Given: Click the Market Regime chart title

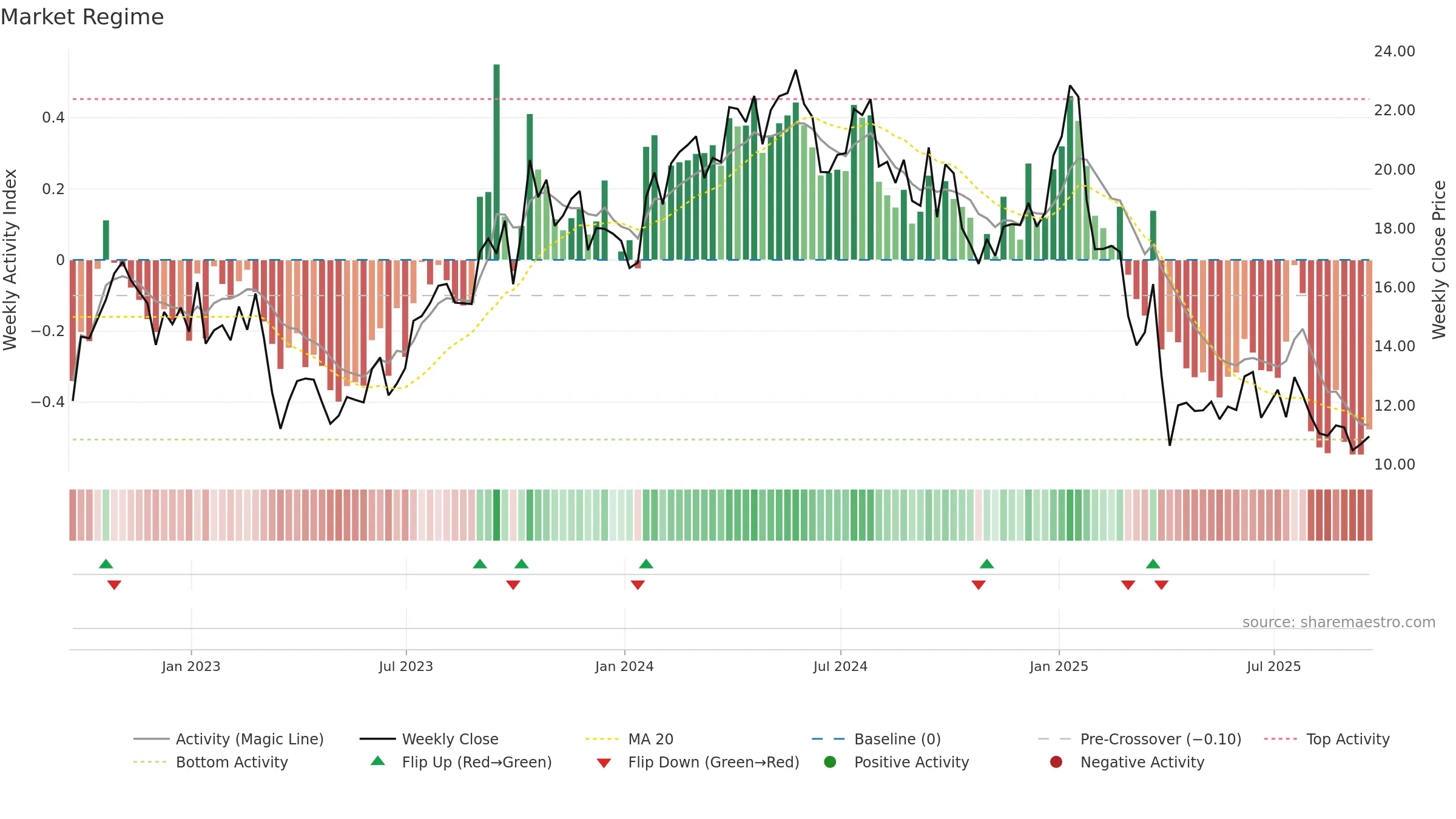Looking at the screenshot, I should (83, 17).
